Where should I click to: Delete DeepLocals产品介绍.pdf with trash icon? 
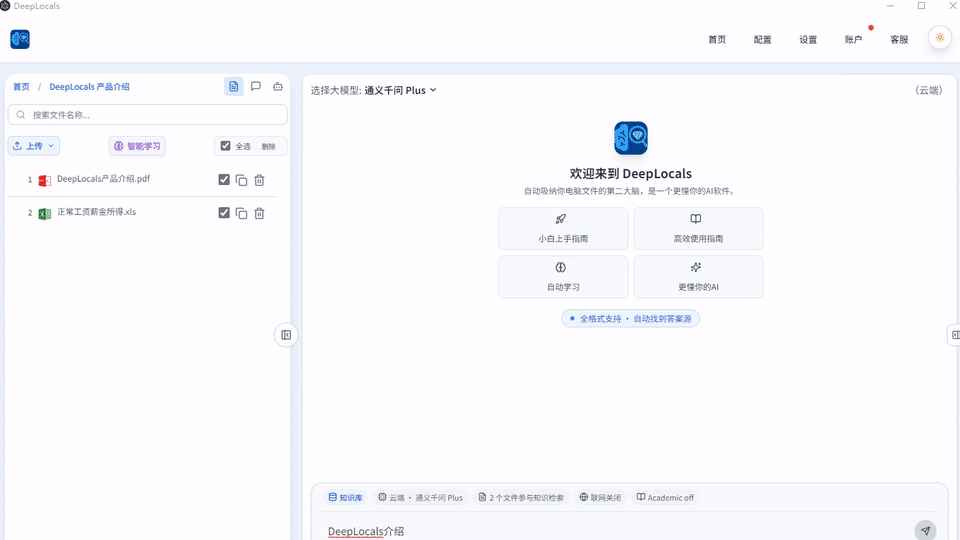pos(260,180)
